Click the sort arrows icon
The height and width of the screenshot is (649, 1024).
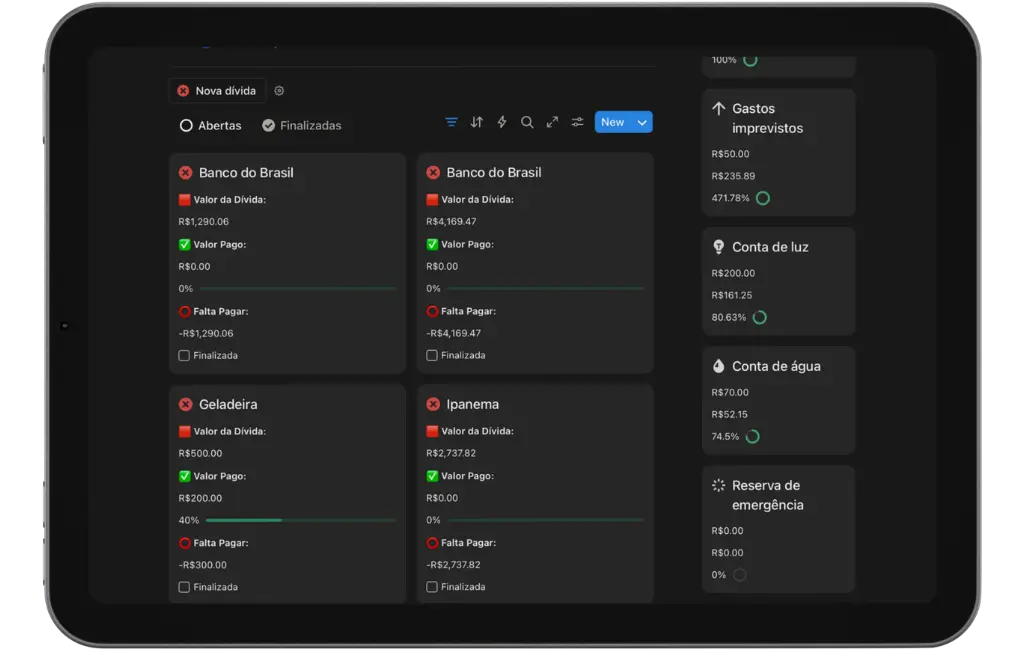(477, 122)
